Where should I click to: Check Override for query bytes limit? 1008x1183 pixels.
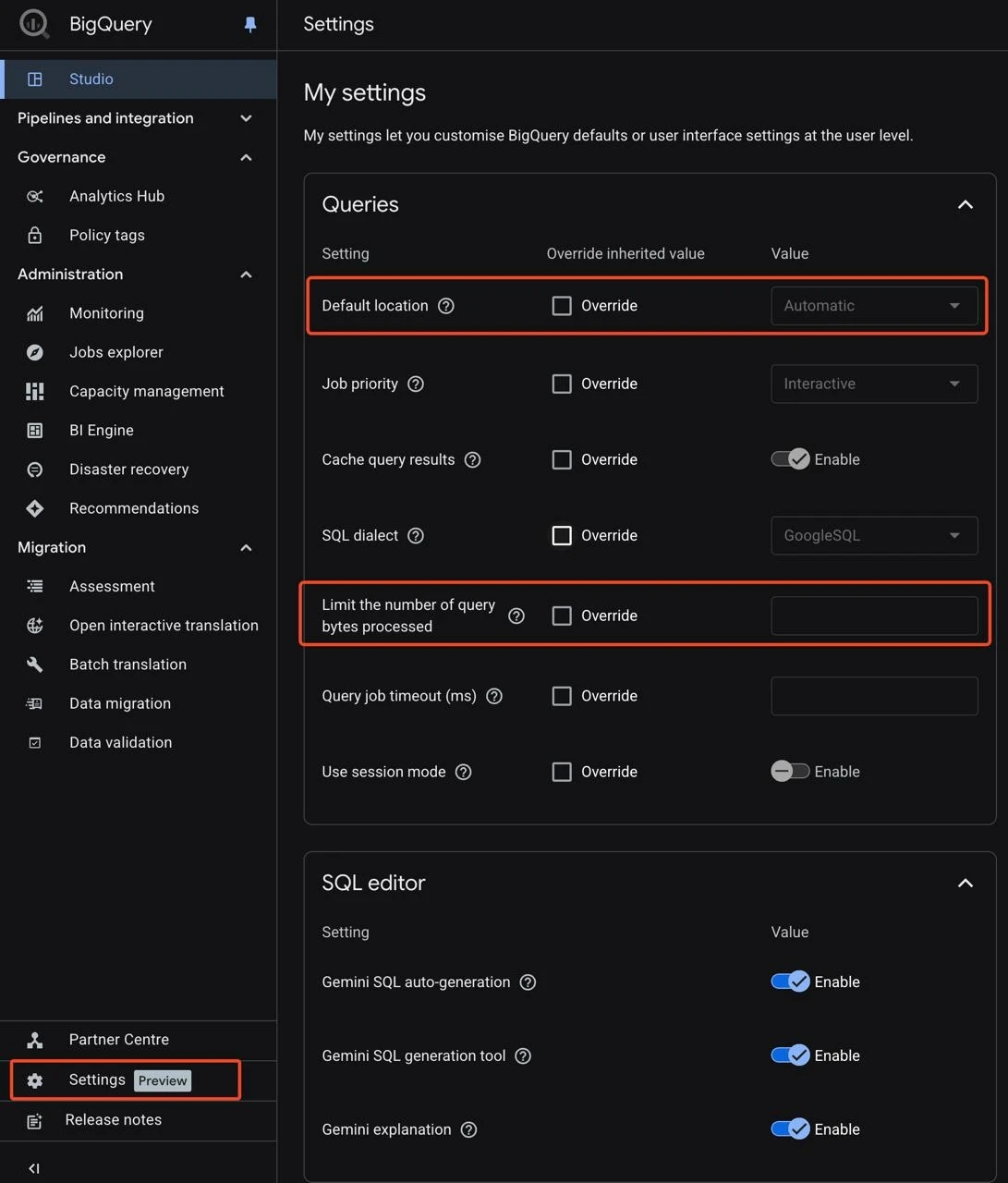coord(562,616)
